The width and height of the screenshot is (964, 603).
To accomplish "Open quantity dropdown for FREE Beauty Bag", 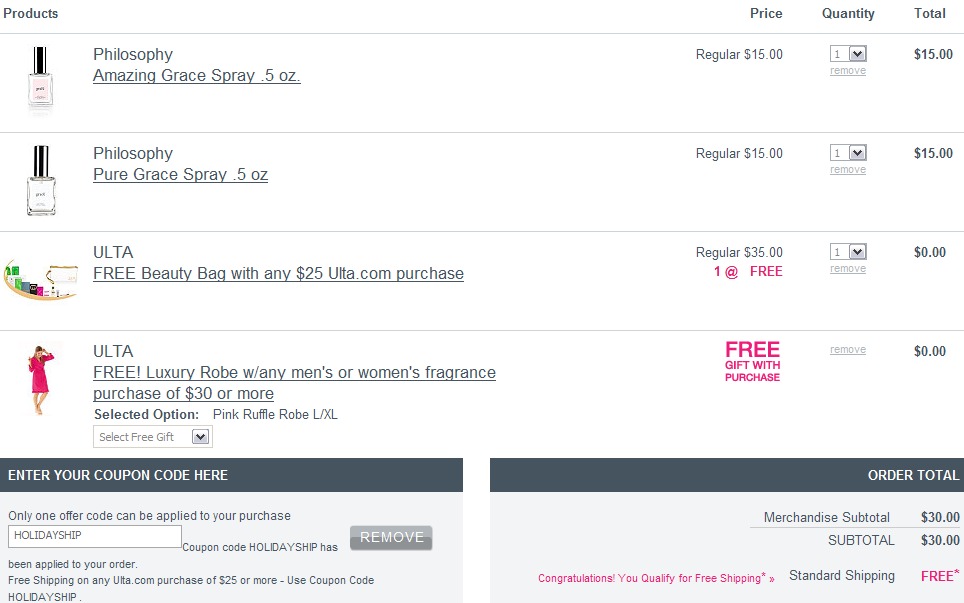I will click(848, 252).
